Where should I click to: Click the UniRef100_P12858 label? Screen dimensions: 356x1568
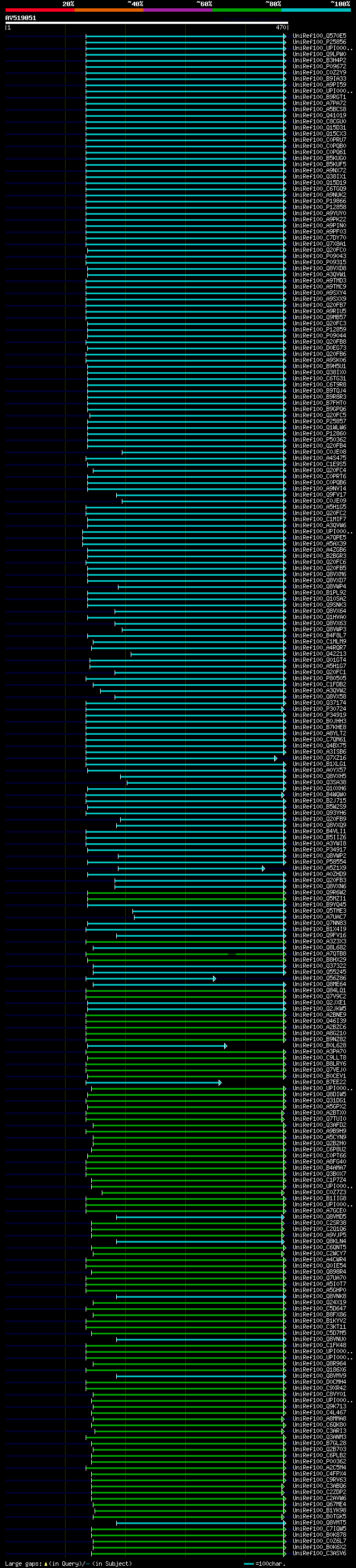[319, 207]
